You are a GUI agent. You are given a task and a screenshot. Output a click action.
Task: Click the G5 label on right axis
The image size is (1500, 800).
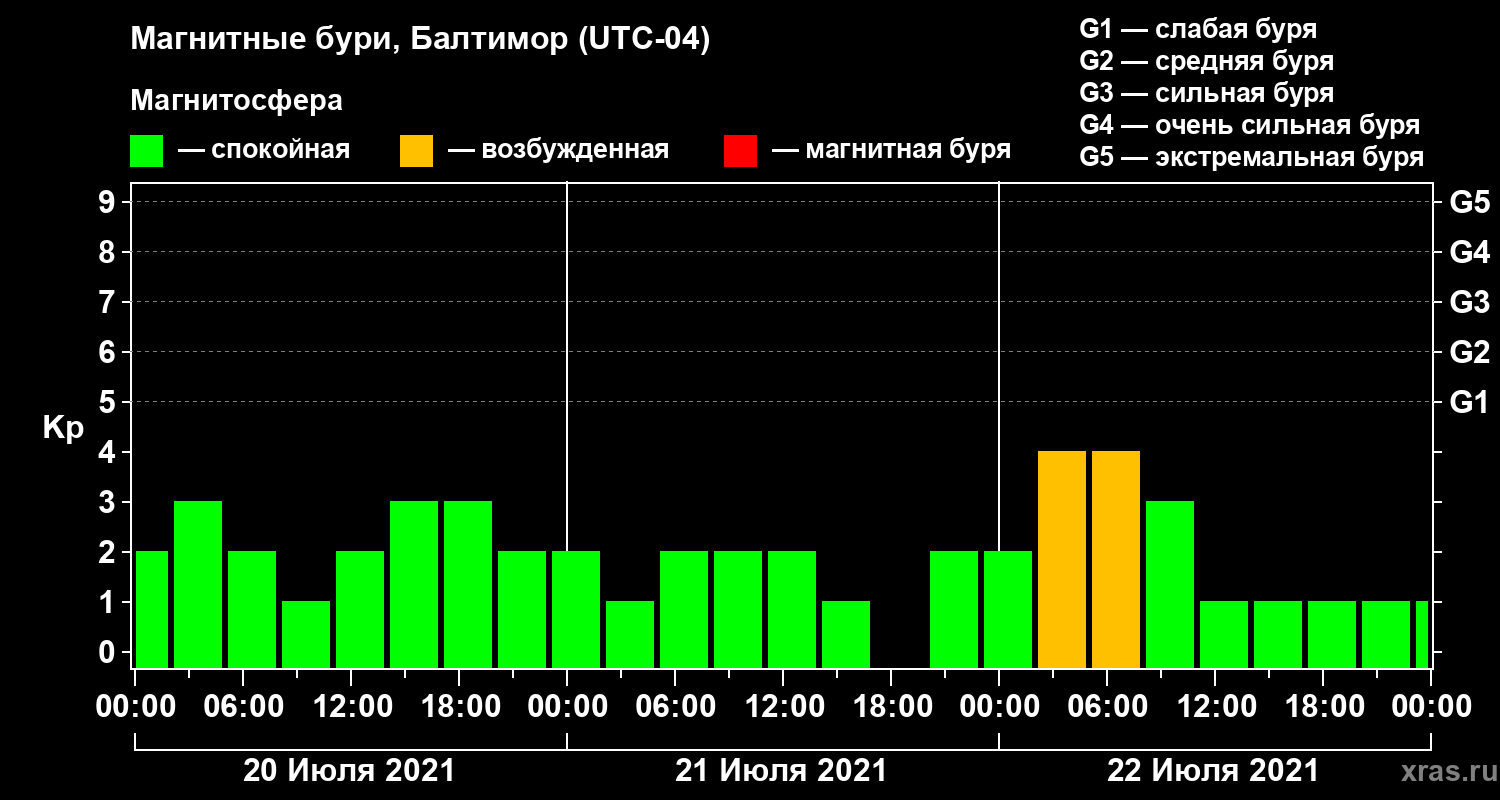click(x=1469, y=202)
